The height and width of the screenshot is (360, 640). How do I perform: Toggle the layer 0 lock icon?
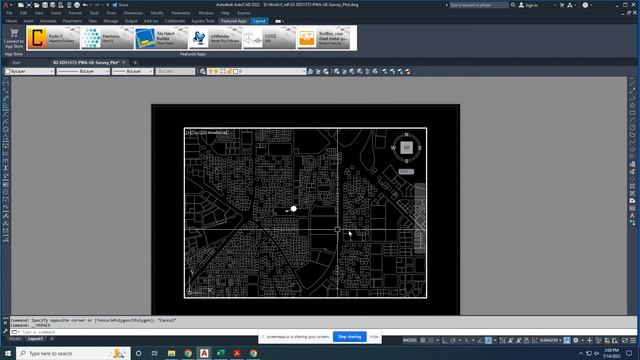[229, 71]
